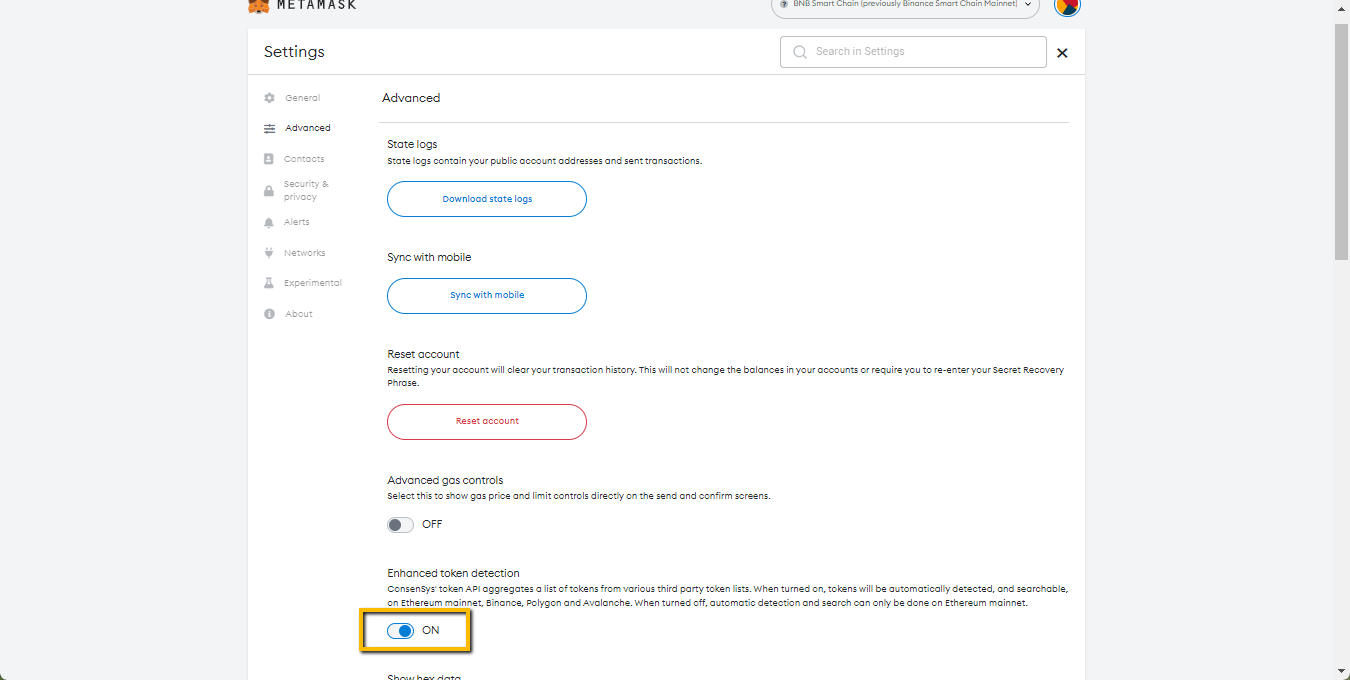Open Alerts settings
Screen dimensions: 1350x680
297,222
